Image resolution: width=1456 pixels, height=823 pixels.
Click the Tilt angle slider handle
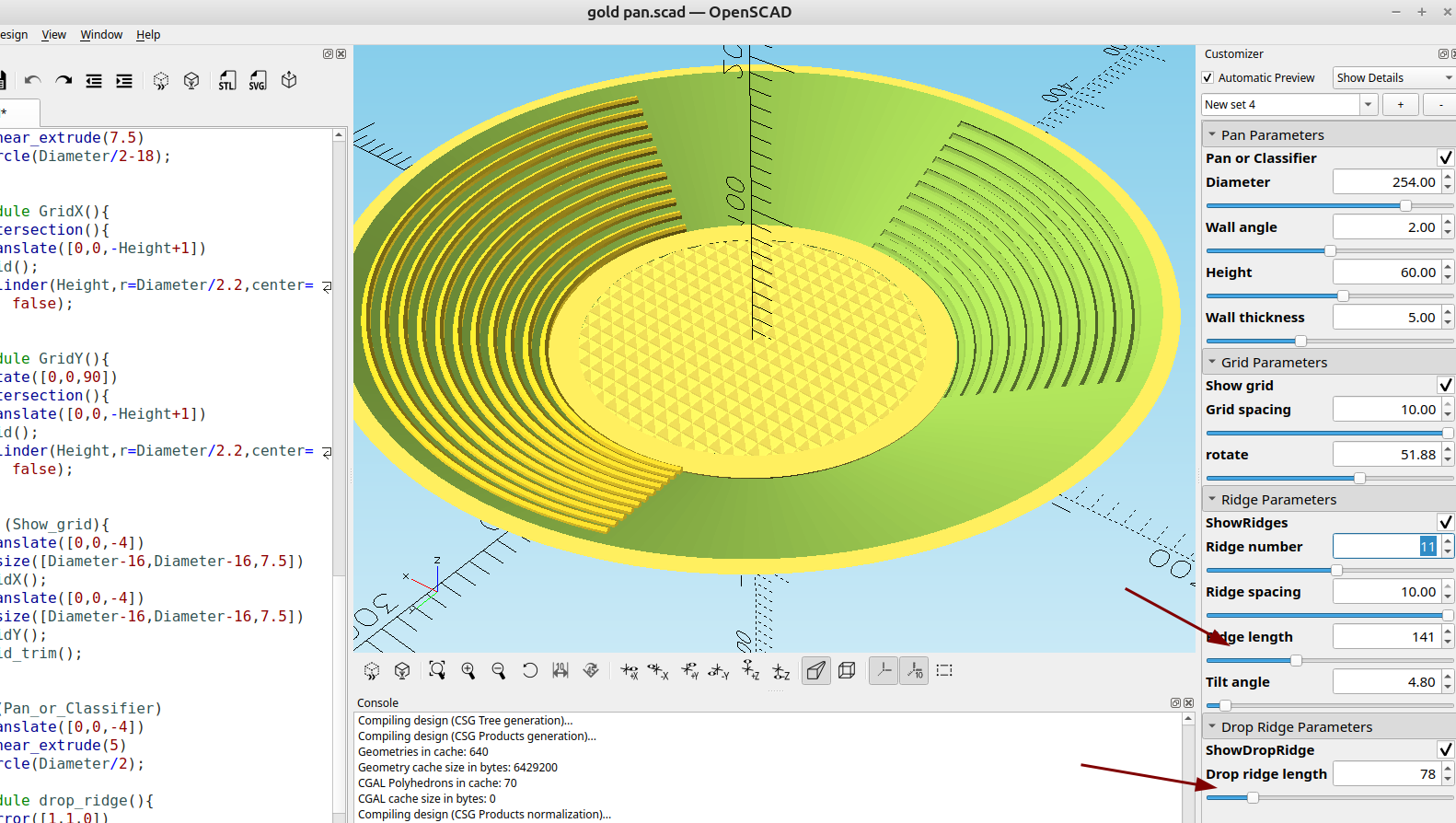tap(1225, 706)
